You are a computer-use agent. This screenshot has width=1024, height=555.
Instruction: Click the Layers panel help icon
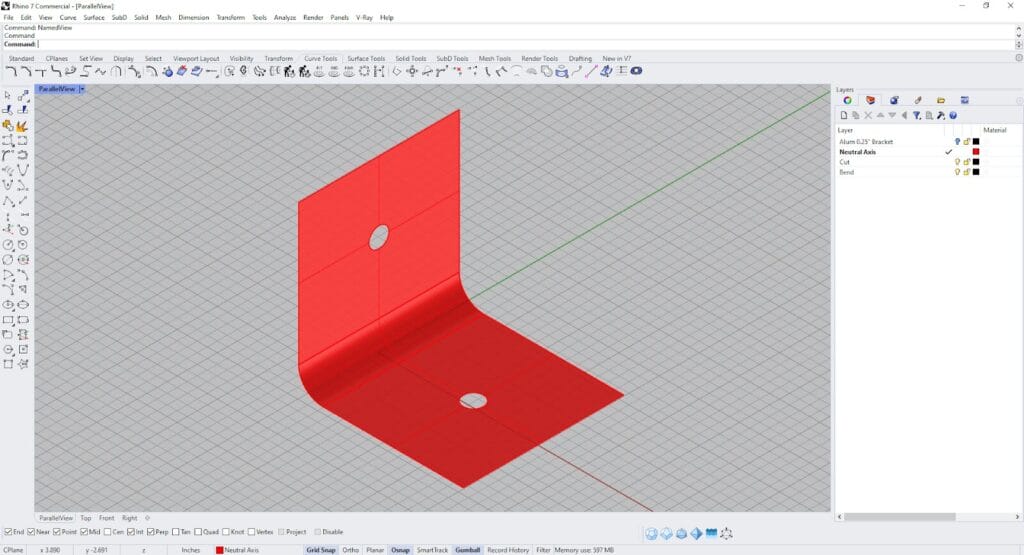(953, 116)
